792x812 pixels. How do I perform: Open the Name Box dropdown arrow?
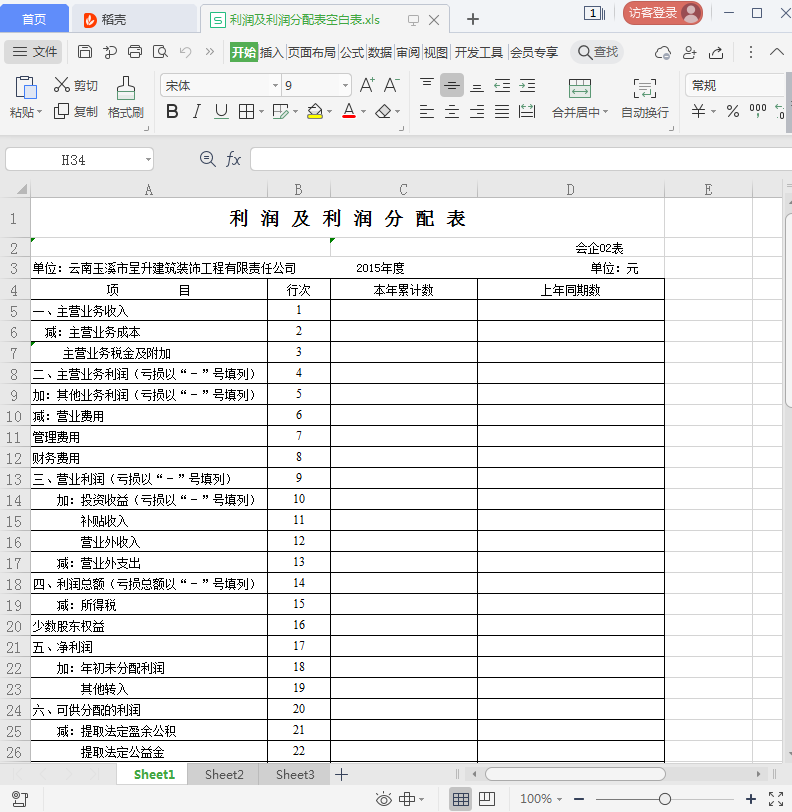coord(148,160)
